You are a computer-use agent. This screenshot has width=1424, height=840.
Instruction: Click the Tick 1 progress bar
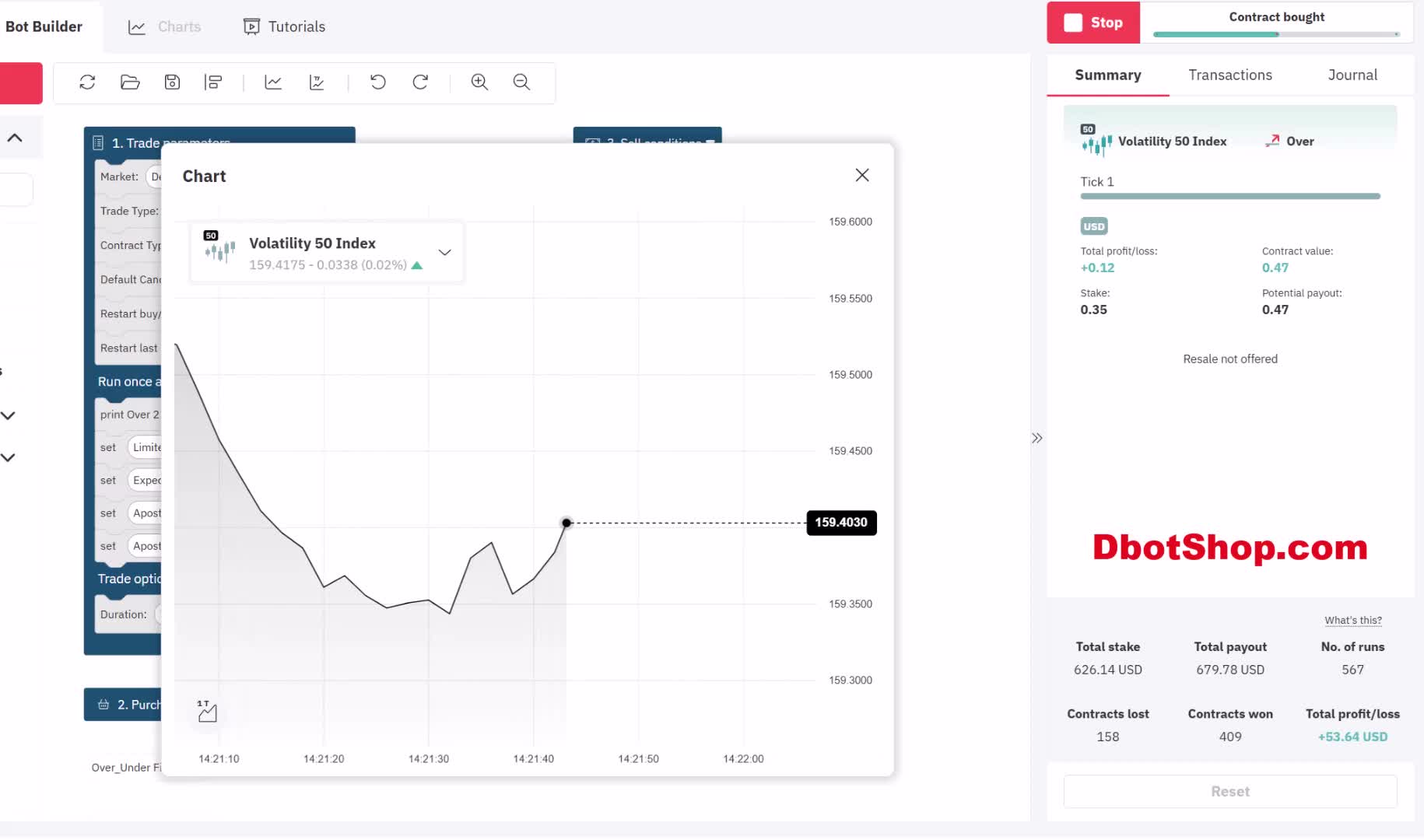1229,197
